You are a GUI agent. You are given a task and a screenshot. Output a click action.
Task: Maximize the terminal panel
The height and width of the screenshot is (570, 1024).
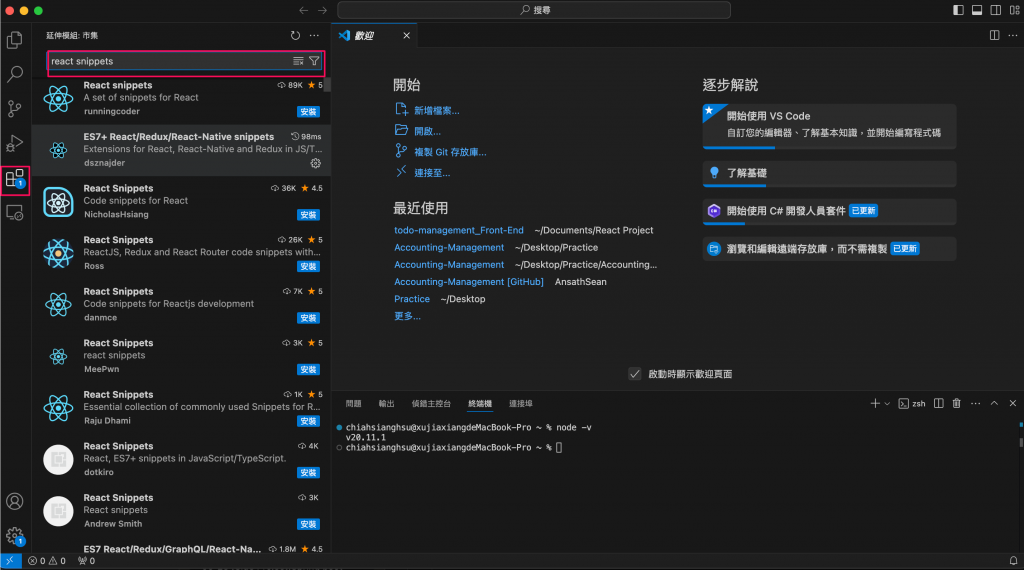pyautogui.click(x=994, y=404)
